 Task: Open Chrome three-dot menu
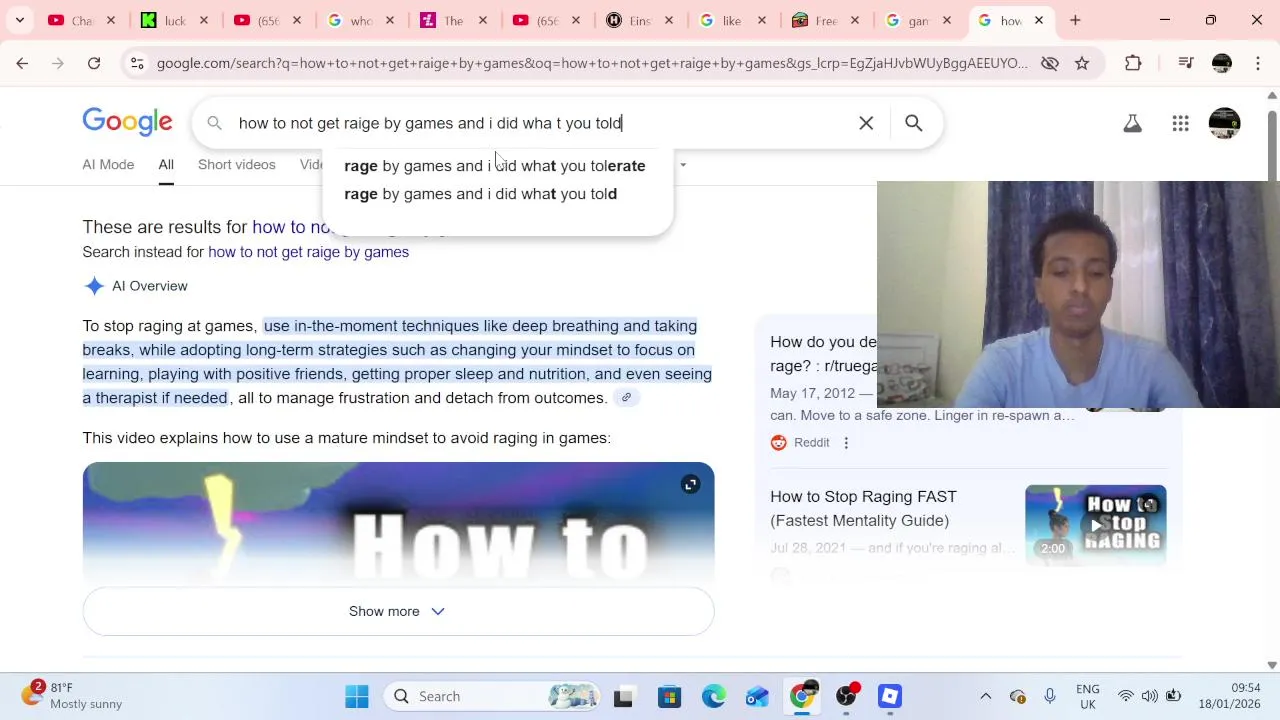[1257, 63]
